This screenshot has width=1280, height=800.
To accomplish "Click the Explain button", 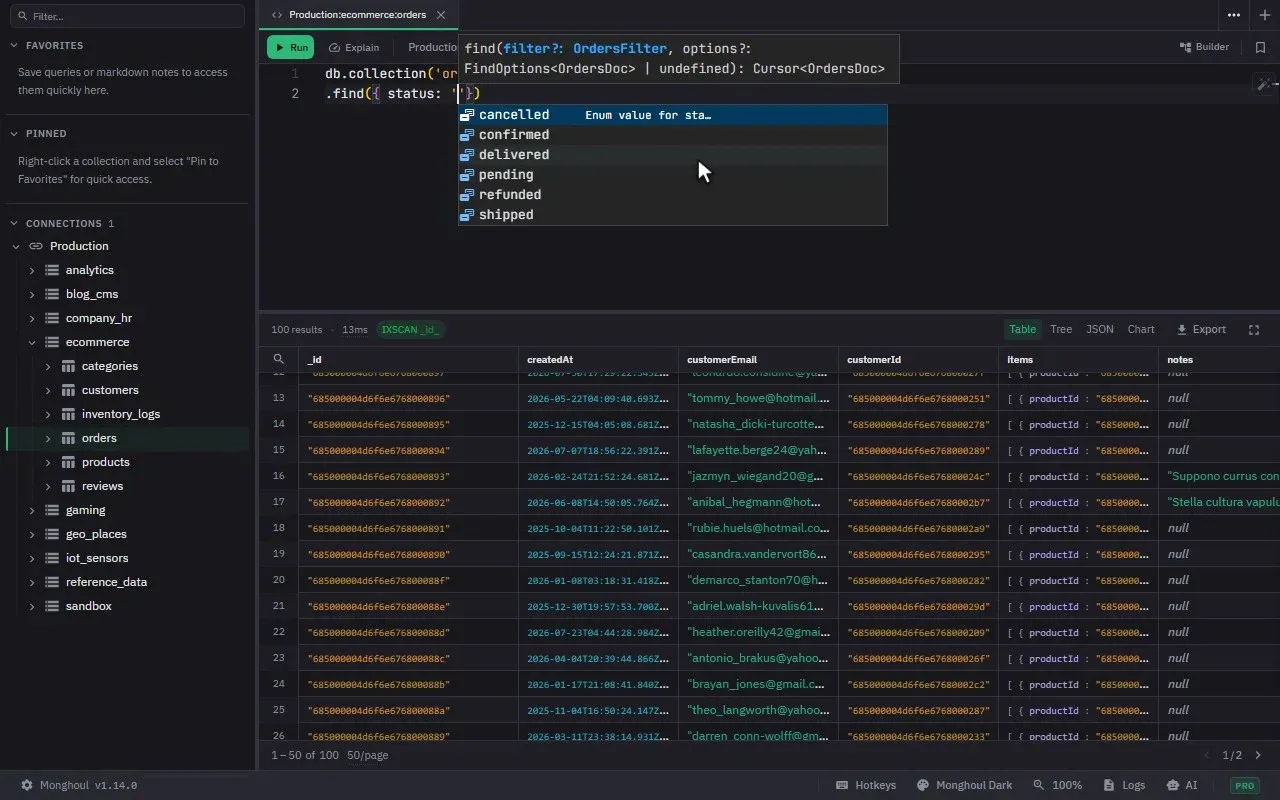I will (354, 47).
